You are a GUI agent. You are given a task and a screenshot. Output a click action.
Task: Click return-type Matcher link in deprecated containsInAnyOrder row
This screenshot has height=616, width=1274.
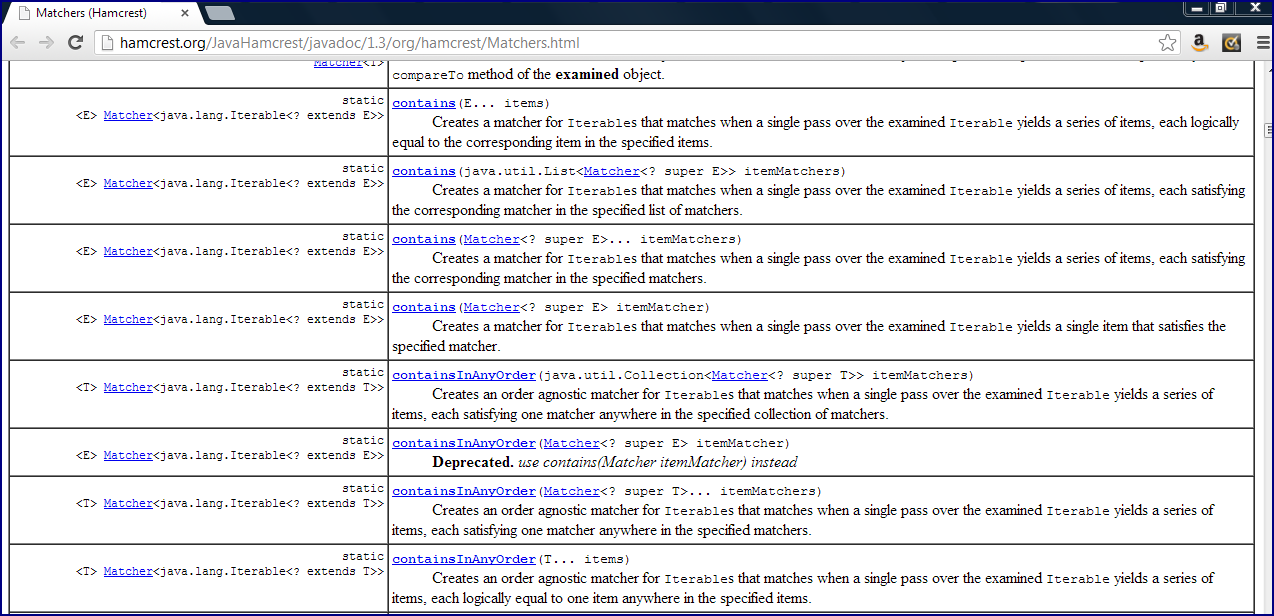[128, 455]
